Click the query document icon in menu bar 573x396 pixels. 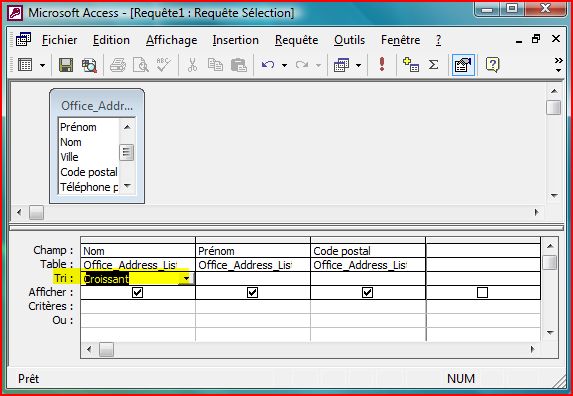click(x=23, y=39)
